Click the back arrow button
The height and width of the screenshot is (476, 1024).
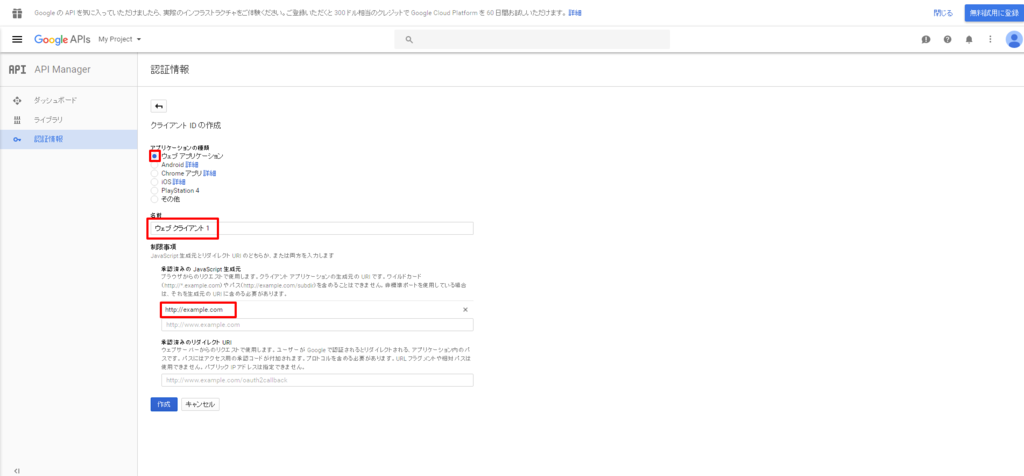click(x=159, y=106)
